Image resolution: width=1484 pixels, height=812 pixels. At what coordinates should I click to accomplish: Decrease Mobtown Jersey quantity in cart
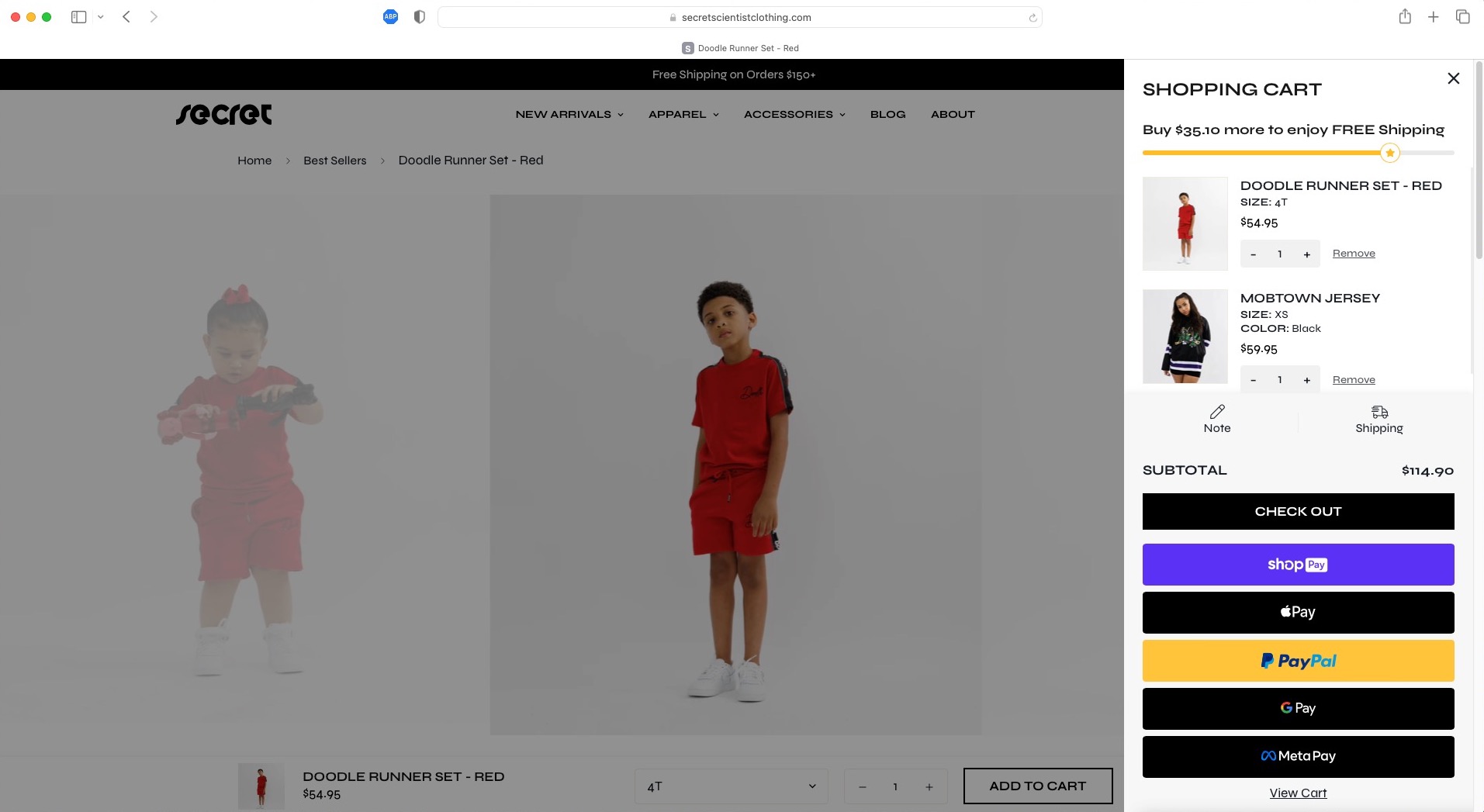pos(1253,380)
